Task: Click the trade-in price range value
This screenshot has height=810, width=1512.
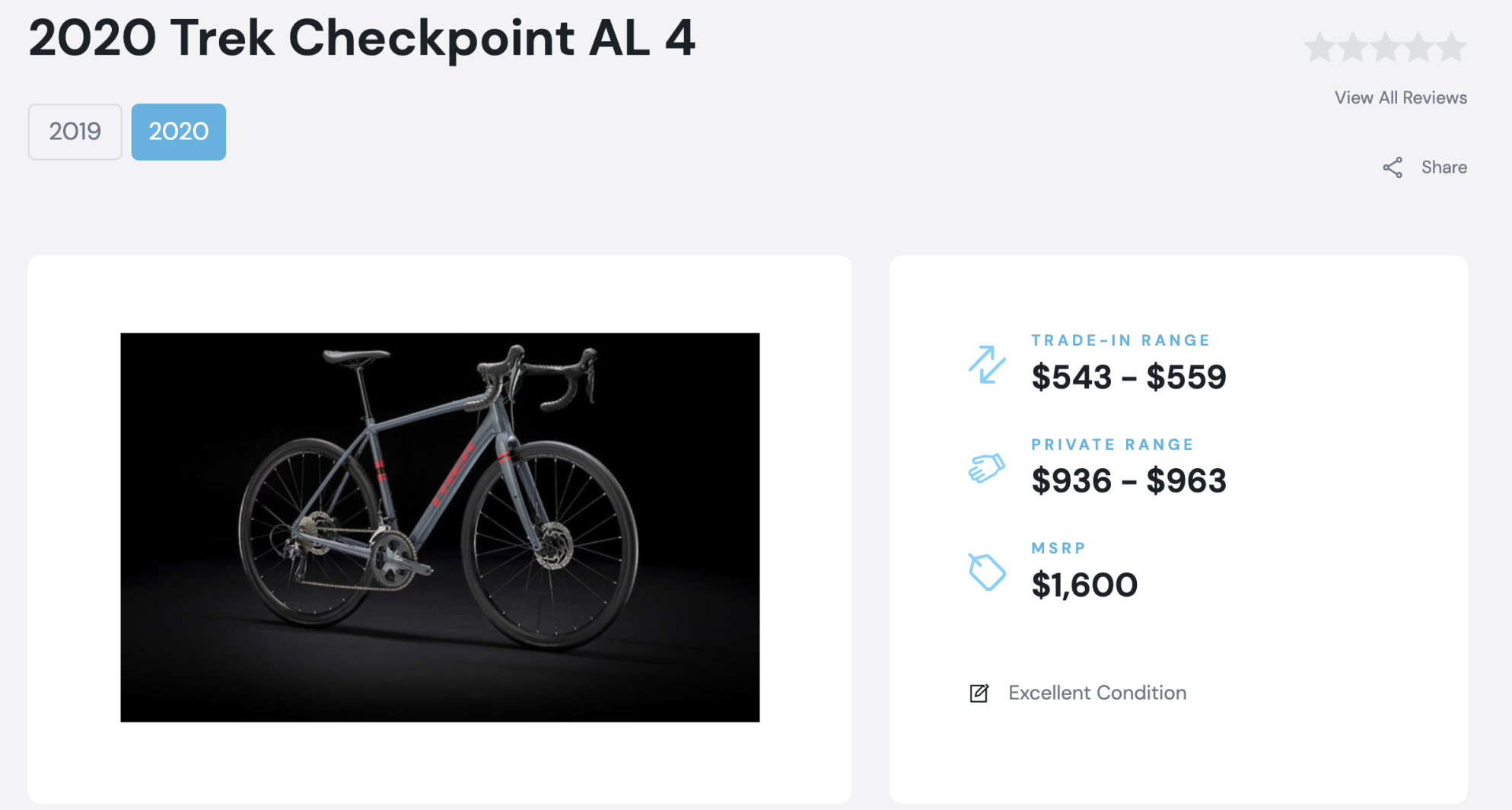Action: pos(1128,376)
